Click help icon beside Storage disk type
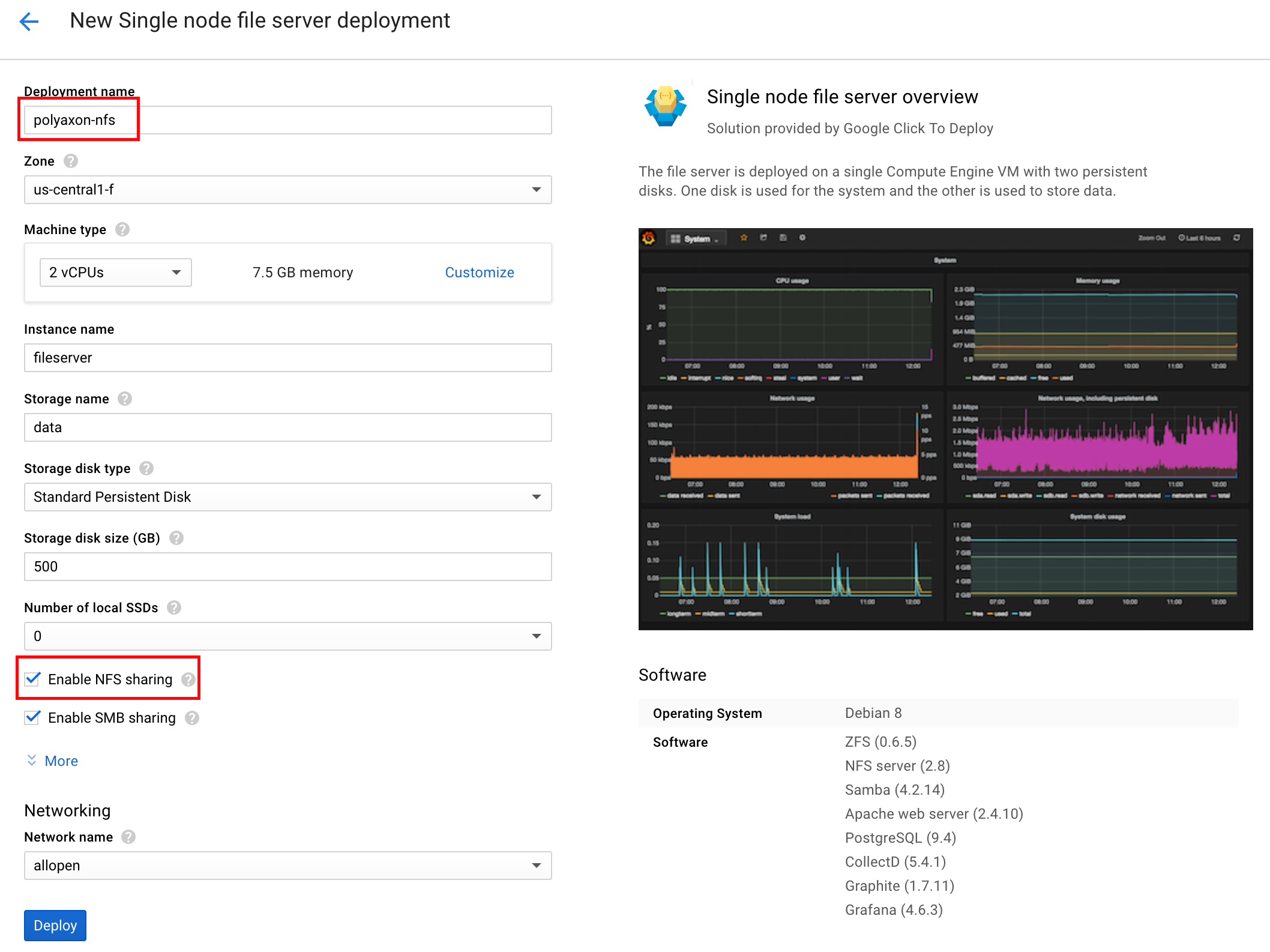 tap(146, 468)
